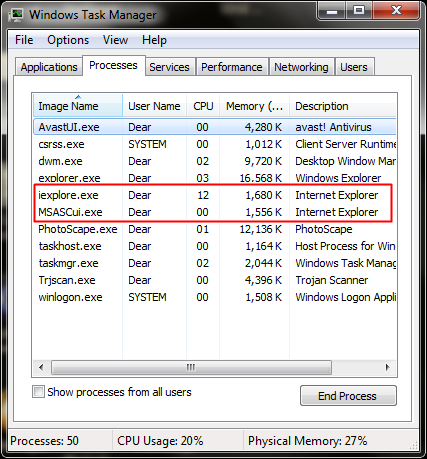Select the AvastUI.exe process row
This screenshot has width=427, height=459.
[214, 127]
